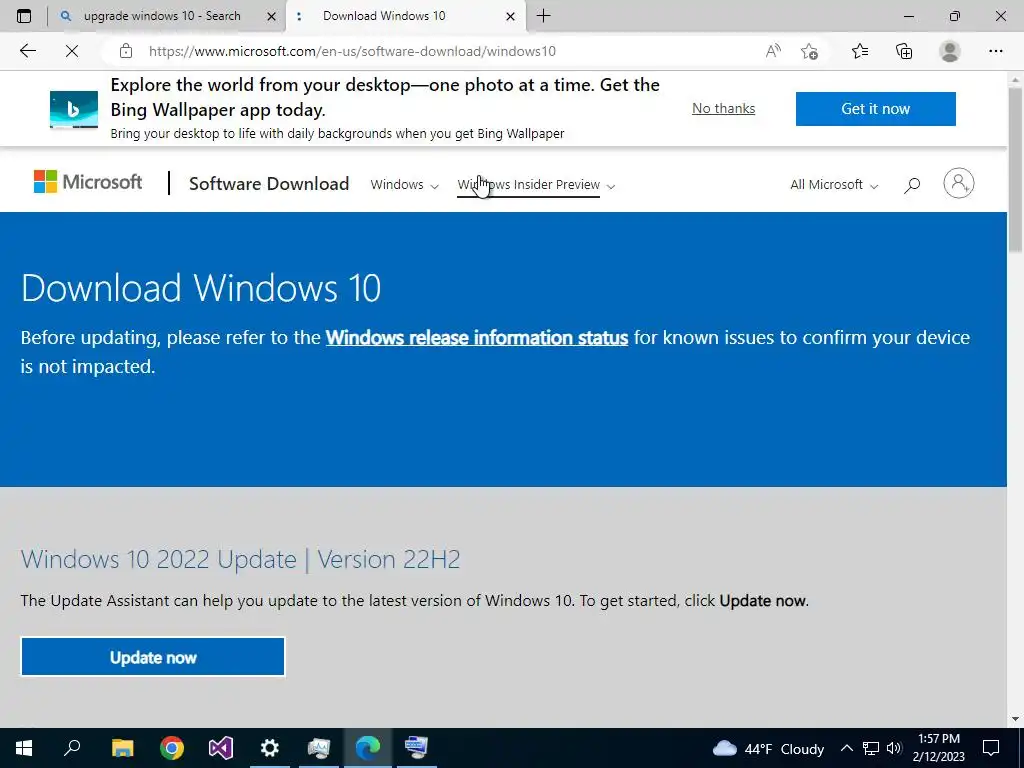Open the performance monitor taskbar app
This screenshot has width=1024, height=768.
(x=319, y=748)
